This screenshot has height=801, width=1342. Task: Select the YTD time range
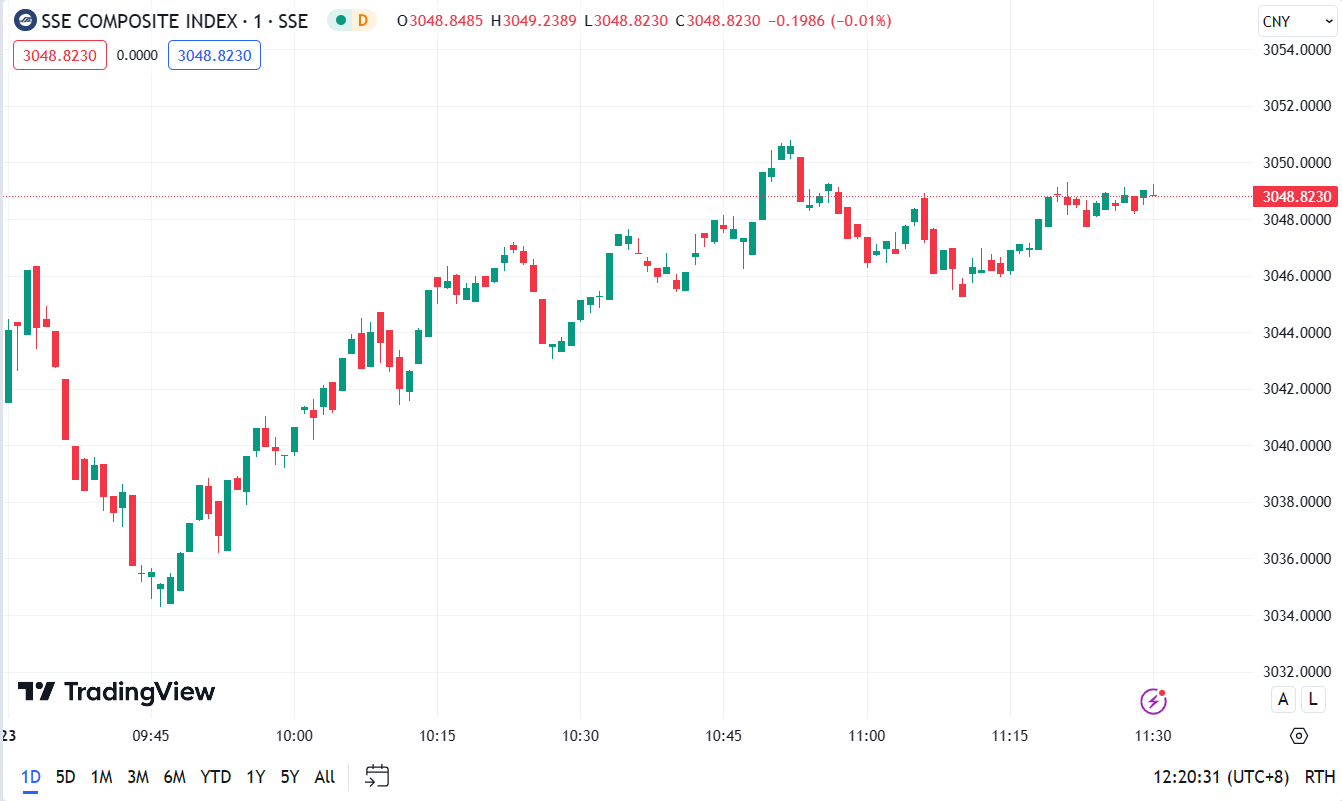click(215, 777)
